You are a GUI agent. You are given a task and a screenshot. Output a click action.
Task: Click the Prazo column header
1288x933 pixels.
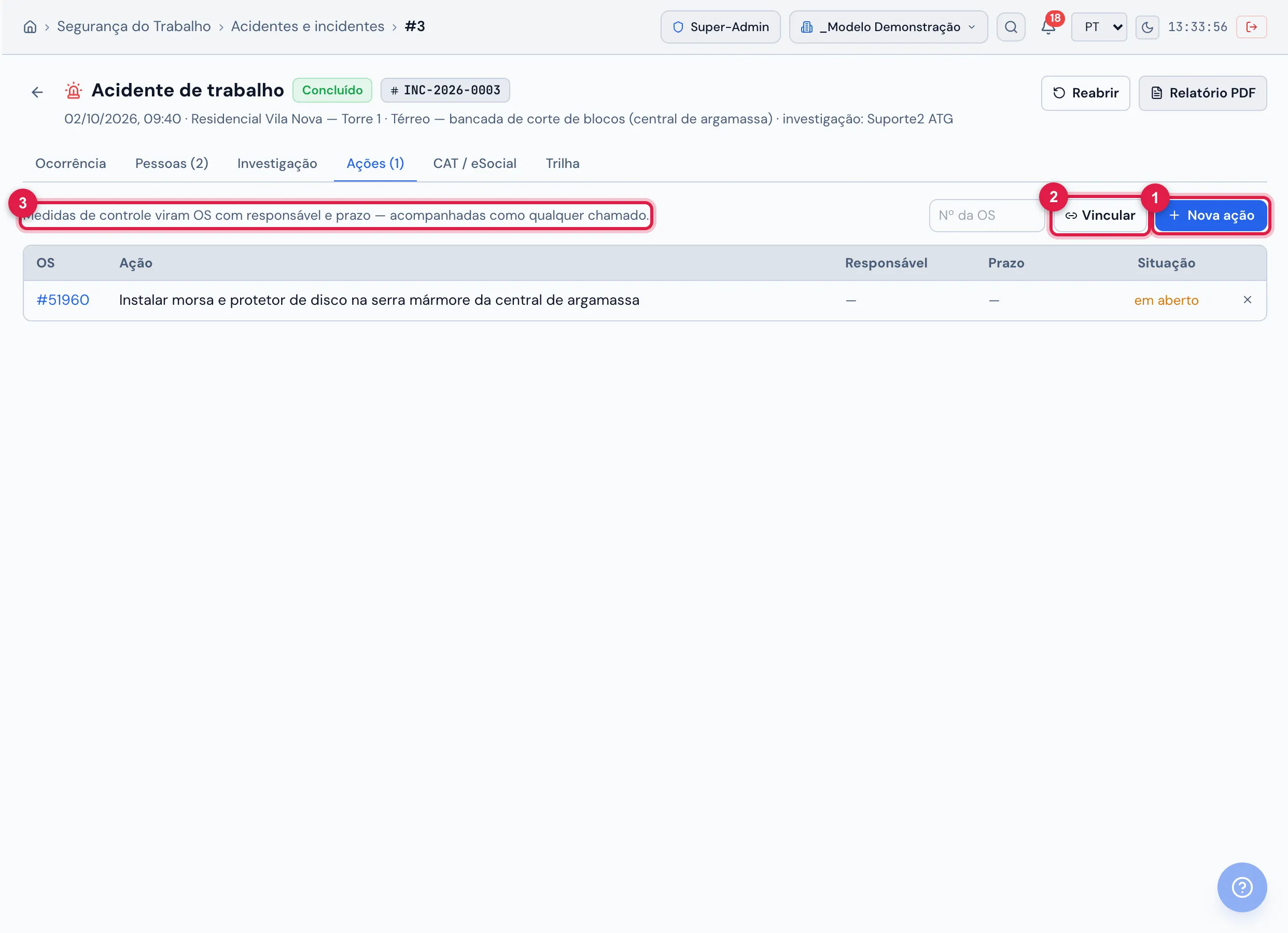1006,263
